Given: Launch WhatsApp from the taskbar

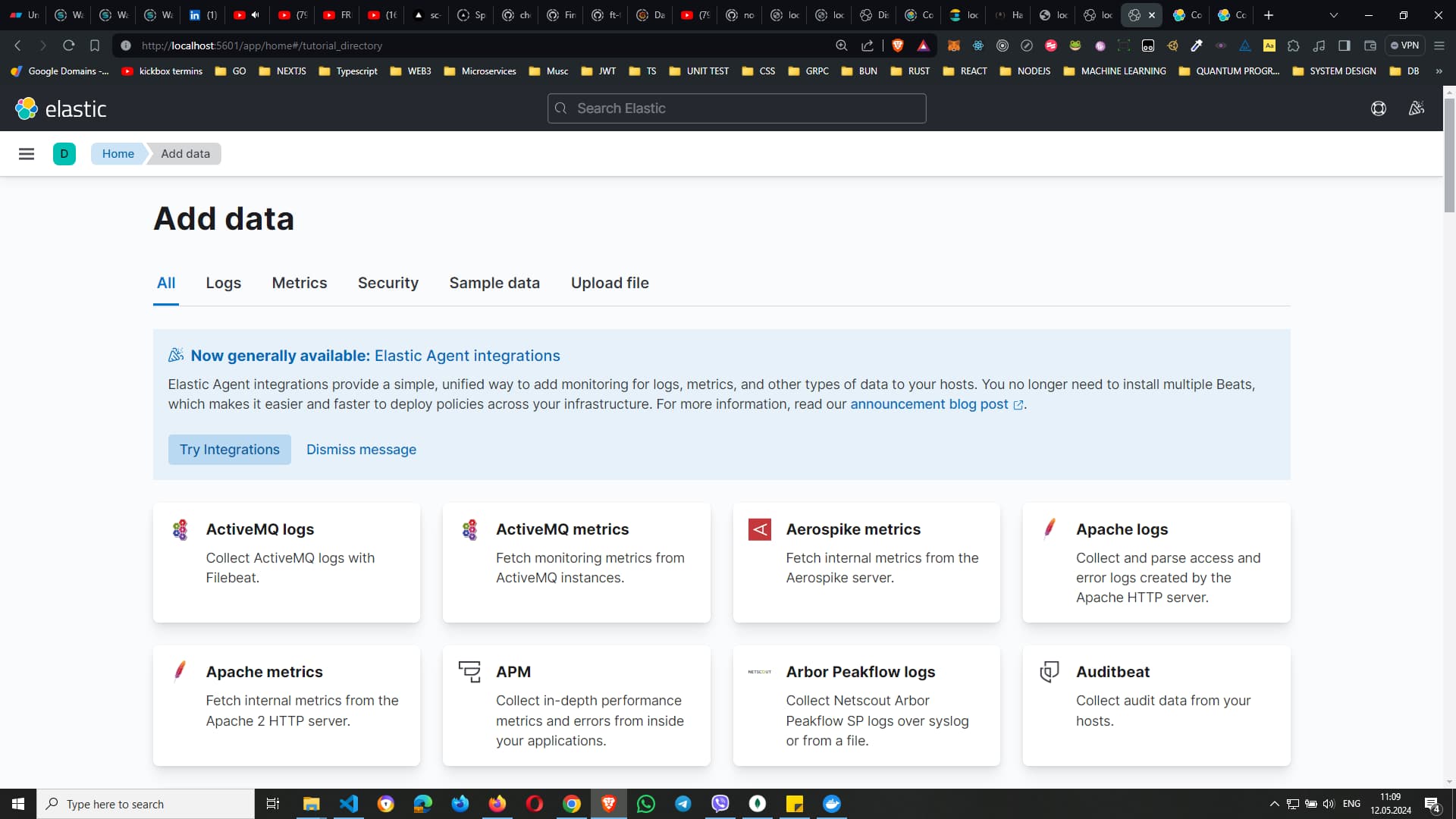Looking at the screenshot, I should click(x=645, y=803).
